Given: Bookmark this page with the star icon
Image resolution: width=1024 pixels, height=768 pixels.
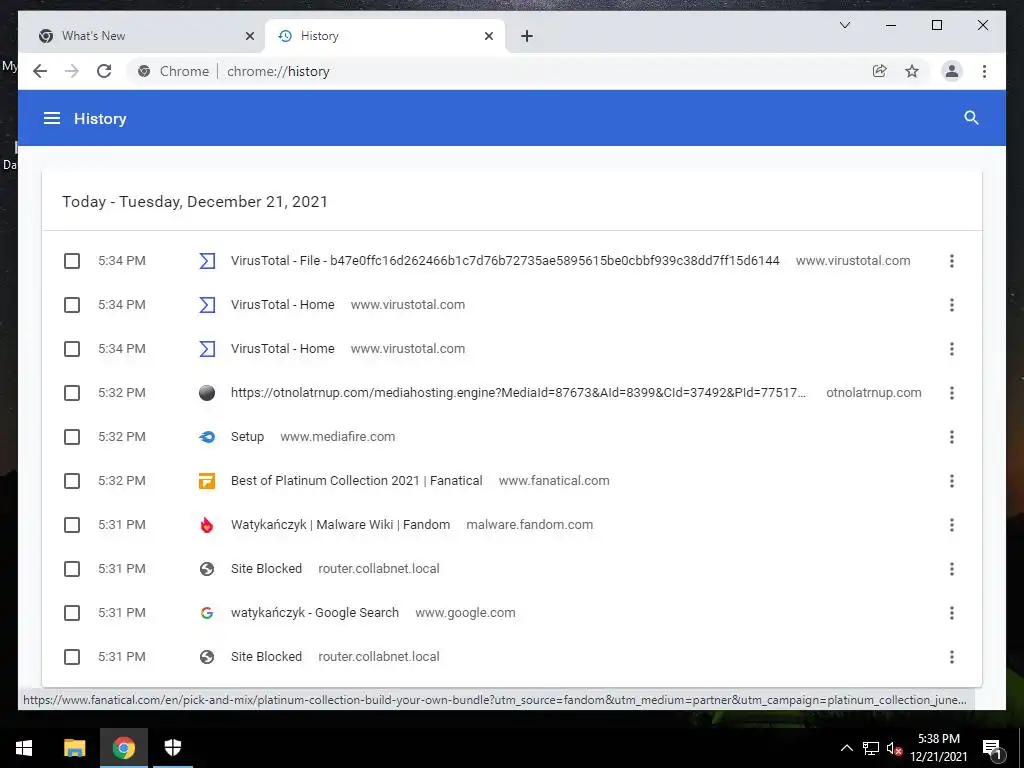Looking at the screenshot, I should click(x=912, y=71).
